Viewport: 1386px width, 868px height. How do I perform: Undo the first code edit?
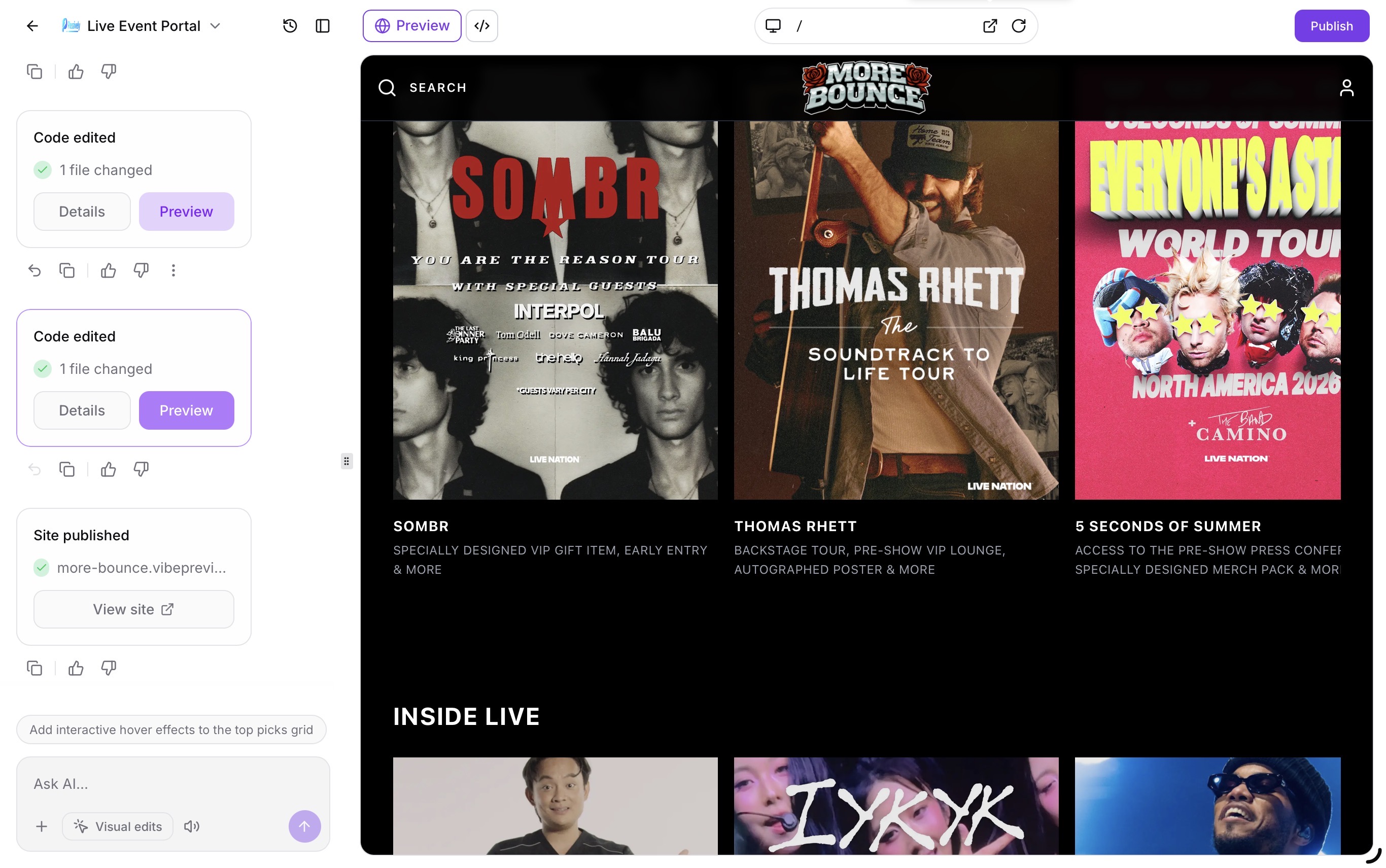[34, 270]
